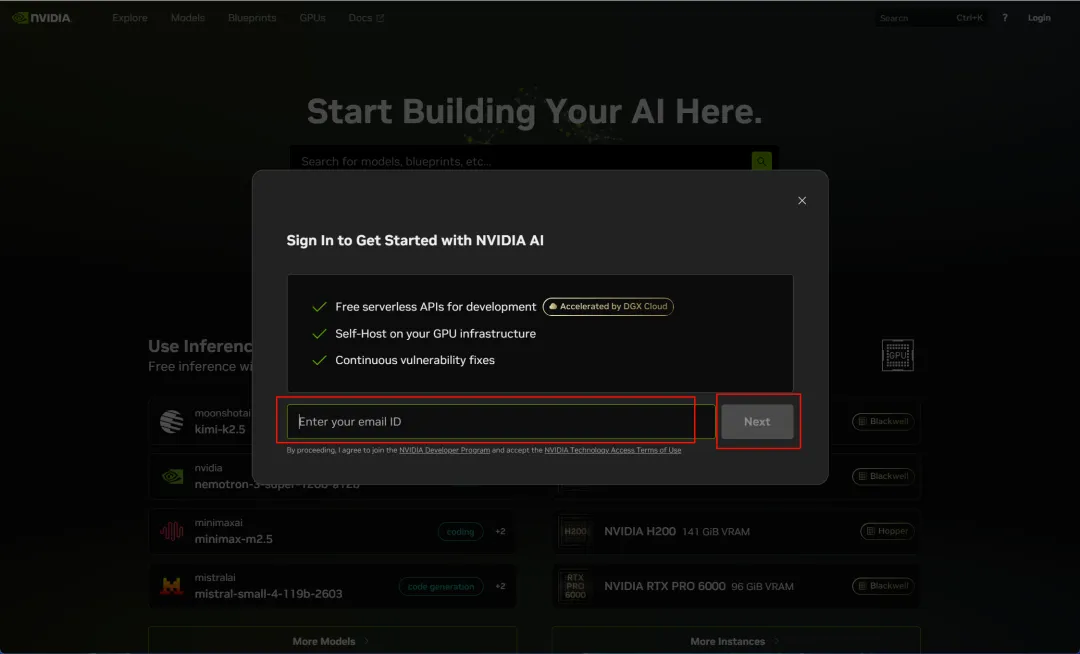Open NVIDIA Technology Access Terms of Use link

tap(612, 450)
